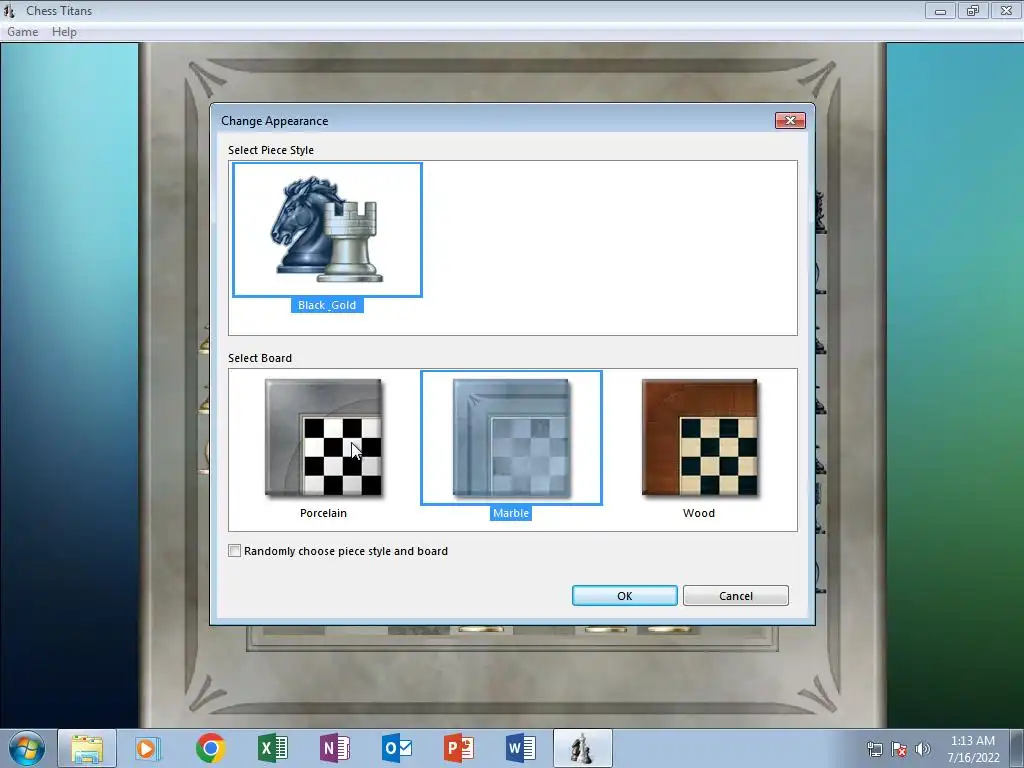Confirm appearance with OK button
Image resolution: width=1024 pixels, height=768 pixels.
[624, 596]
